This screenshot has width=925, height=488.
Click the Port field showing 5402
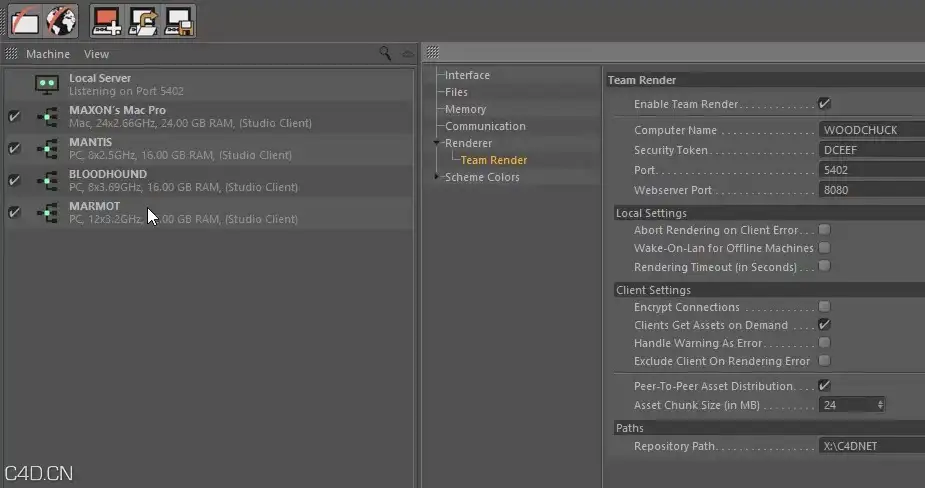(872, 170)
